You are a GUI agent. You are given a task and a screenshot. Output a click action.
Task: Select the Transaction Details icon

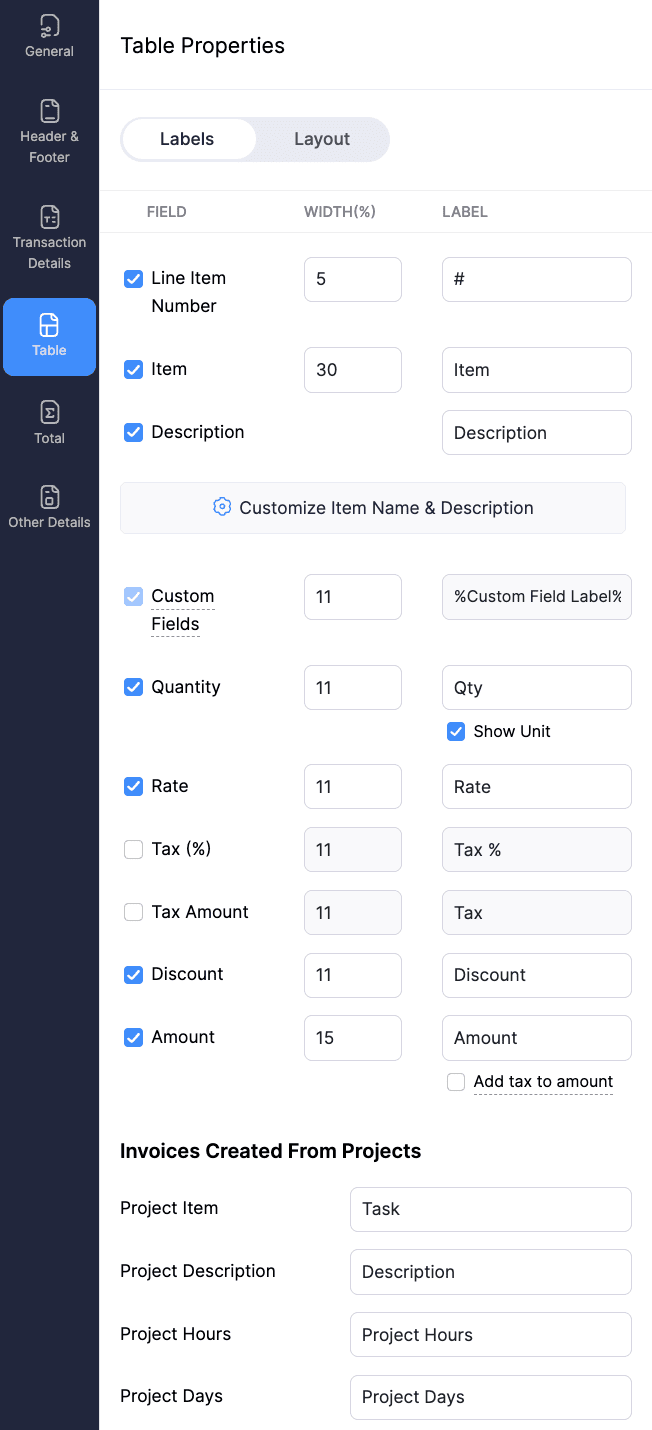[x=49, y=217]
